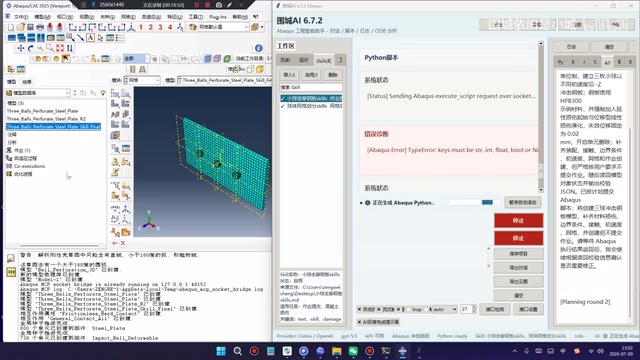Switch to the 历史 tab in workspace
Viewport: 640px width, 360px height.
pyautogui.click(x=285, y=60)
